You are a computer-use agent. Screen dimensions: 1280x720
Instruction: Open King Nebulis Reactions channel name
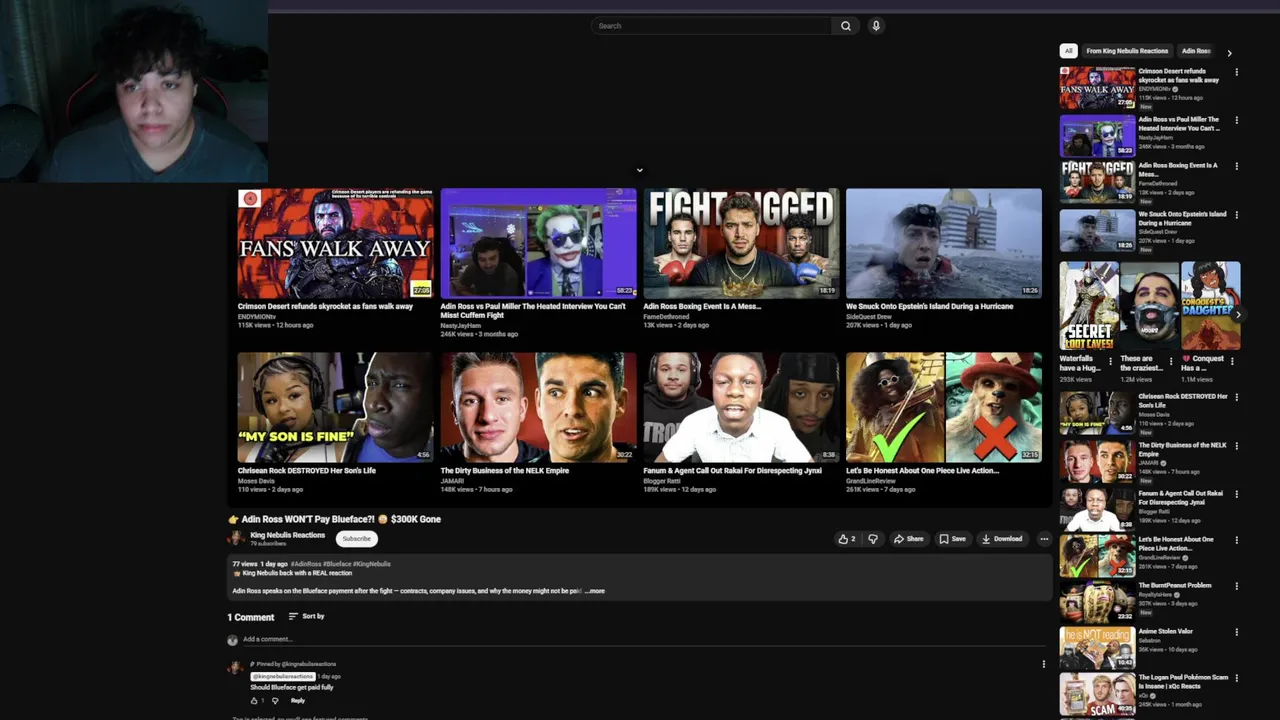287,535
